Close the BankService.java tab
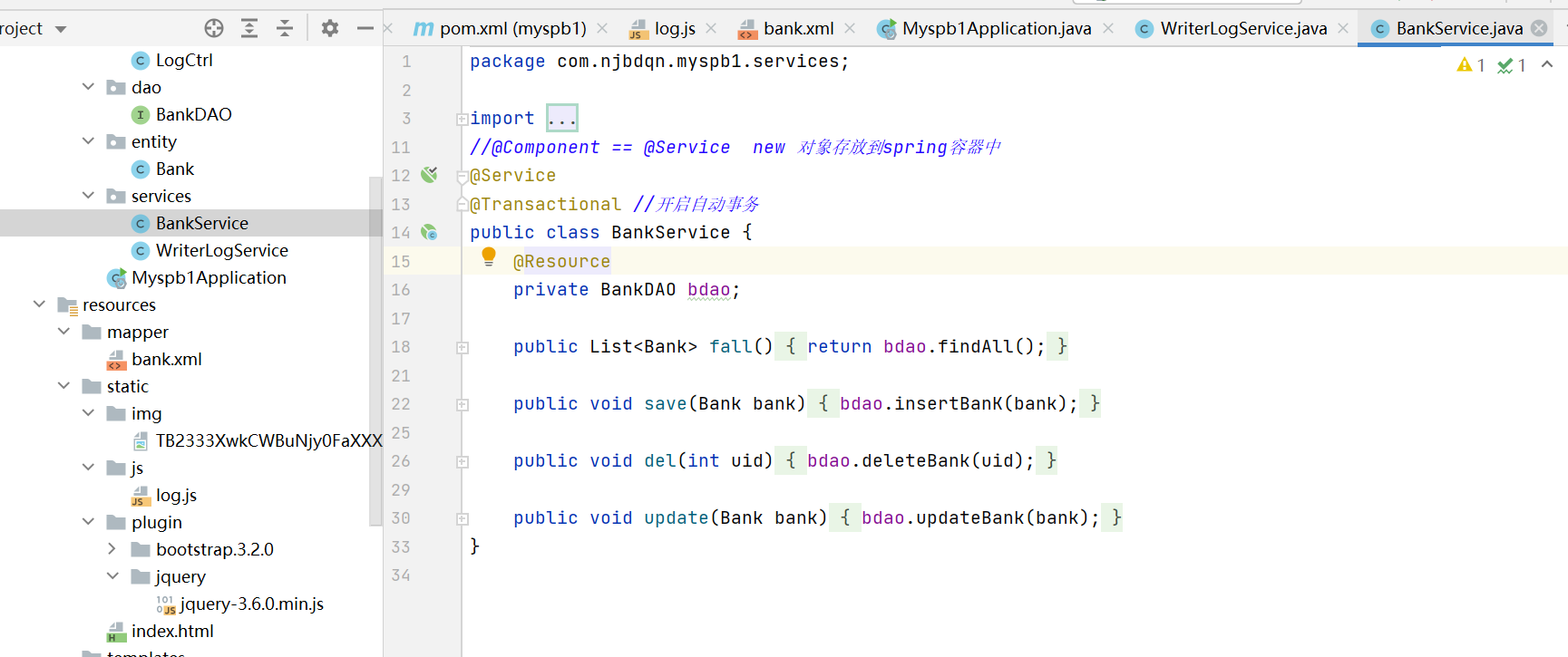 tap(1539, 28)
